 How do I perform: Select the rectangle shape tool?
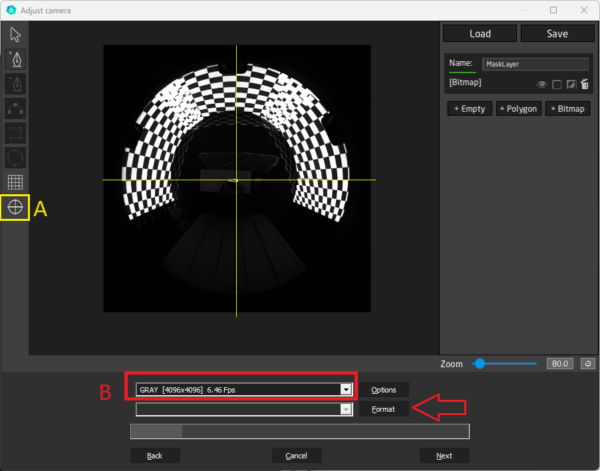click(15, 133)
